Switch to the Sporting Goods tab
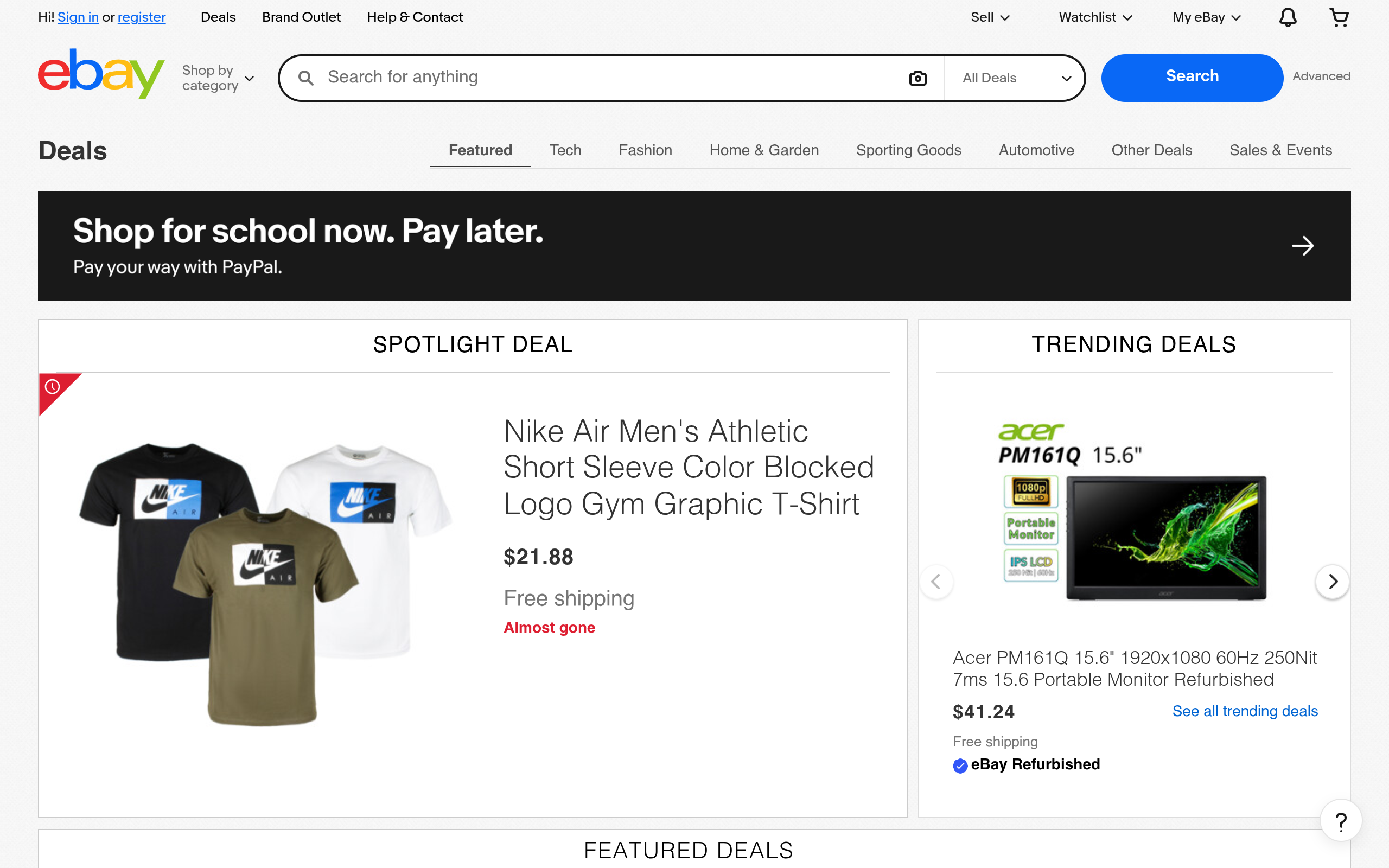Image resolution: width=1389 pixels, height=868 pixels. tap(909, 150)
